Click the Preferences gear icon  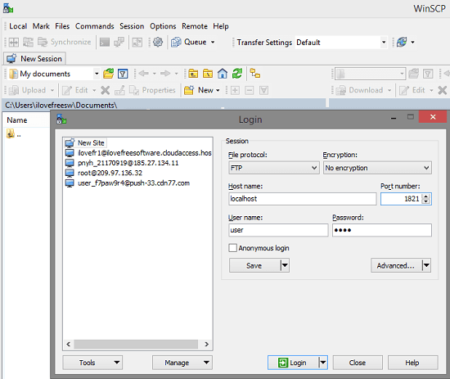tap(158, 42)
